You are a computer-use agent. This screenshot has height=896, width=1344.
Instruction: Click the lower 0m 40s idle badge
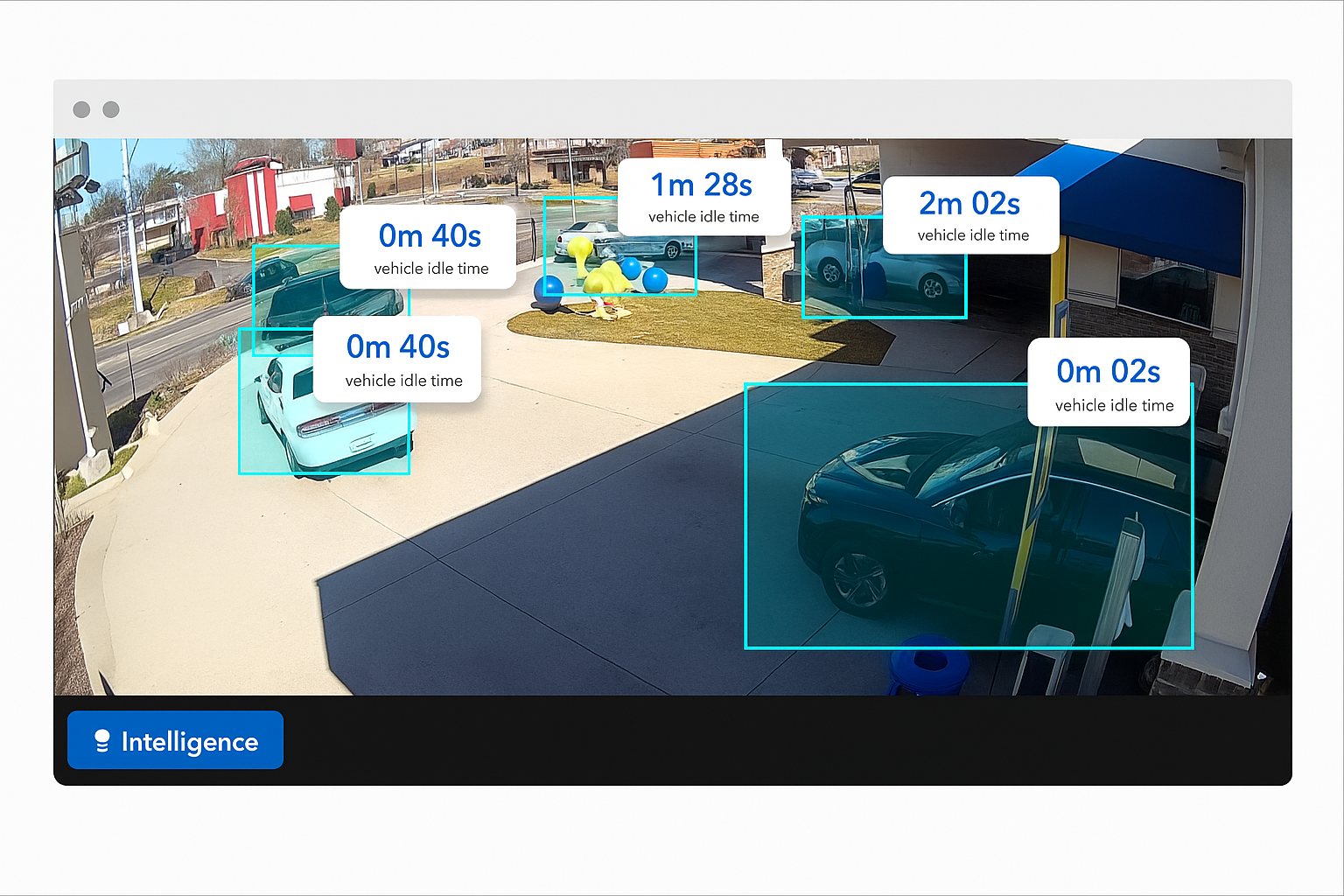point(397,359)
